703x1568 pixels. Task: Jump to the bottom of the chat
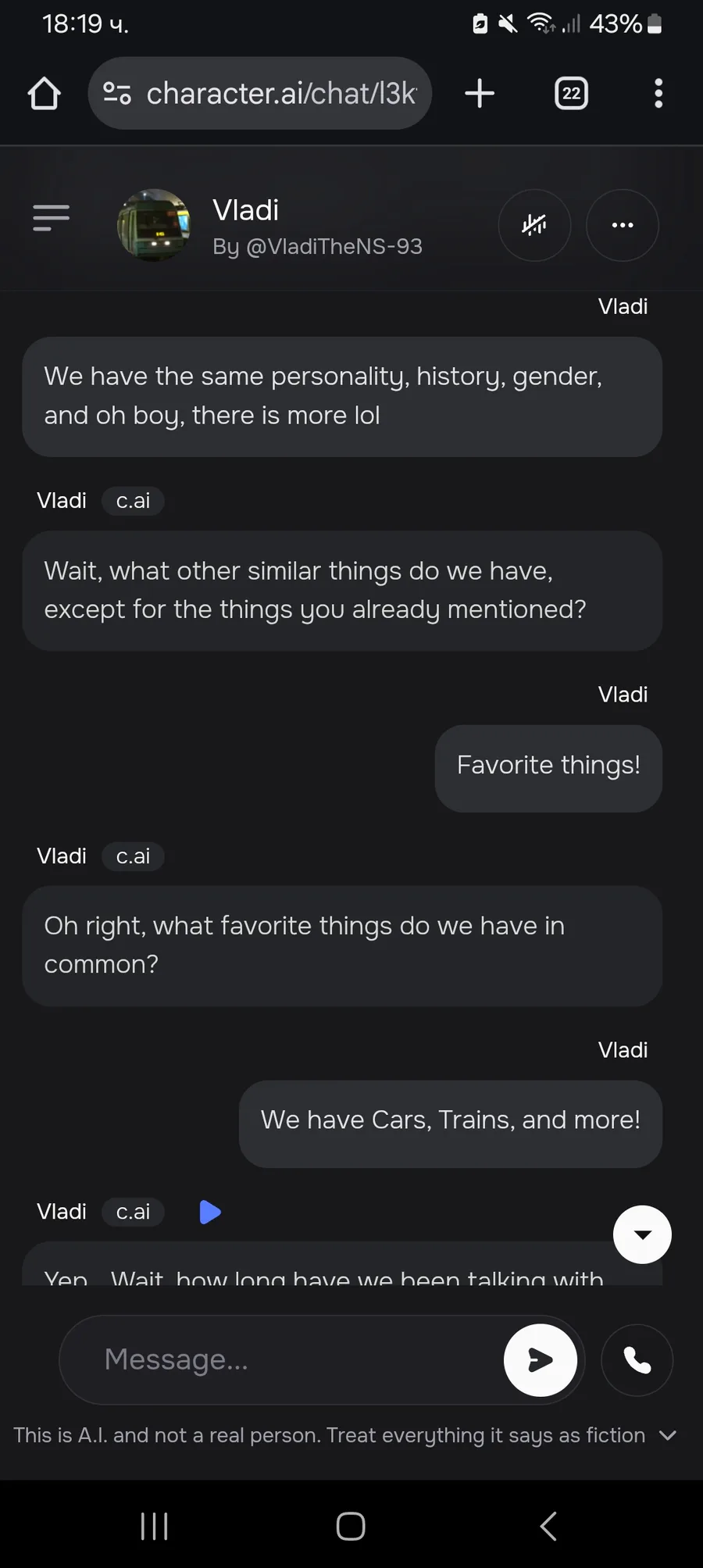[642, 1234]
